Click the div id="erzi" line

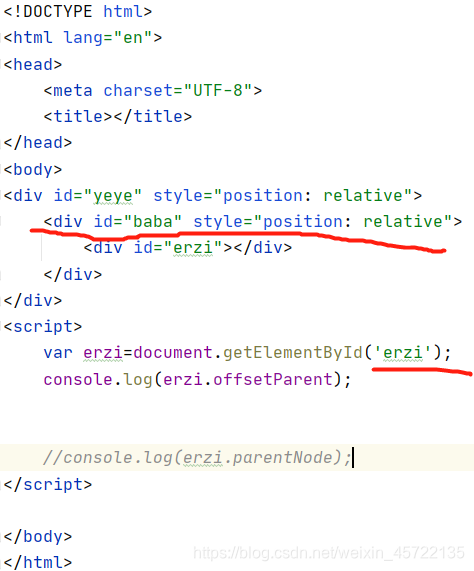pos(188,248)
